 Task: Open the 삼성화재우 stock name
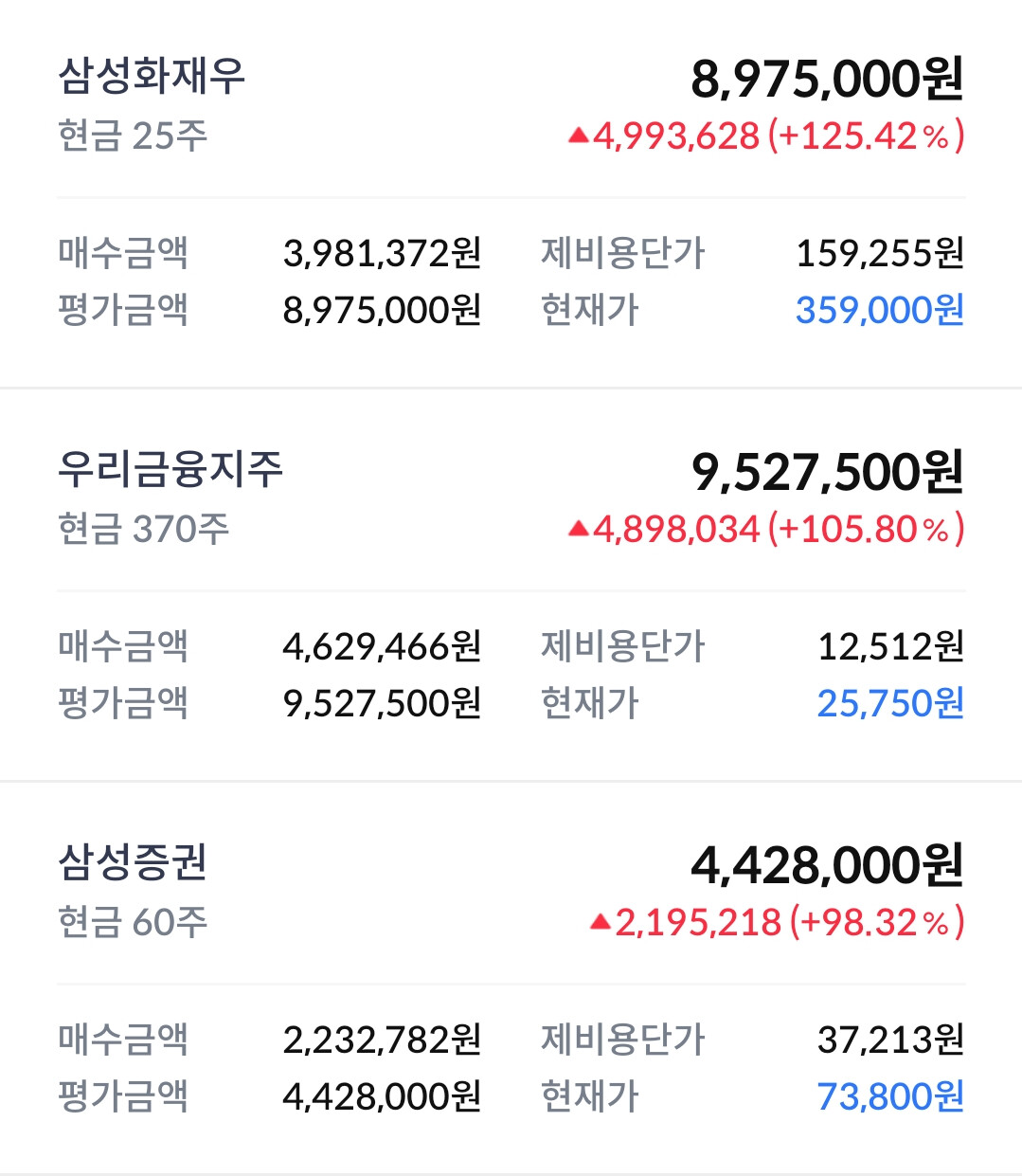tap(152, 76)
